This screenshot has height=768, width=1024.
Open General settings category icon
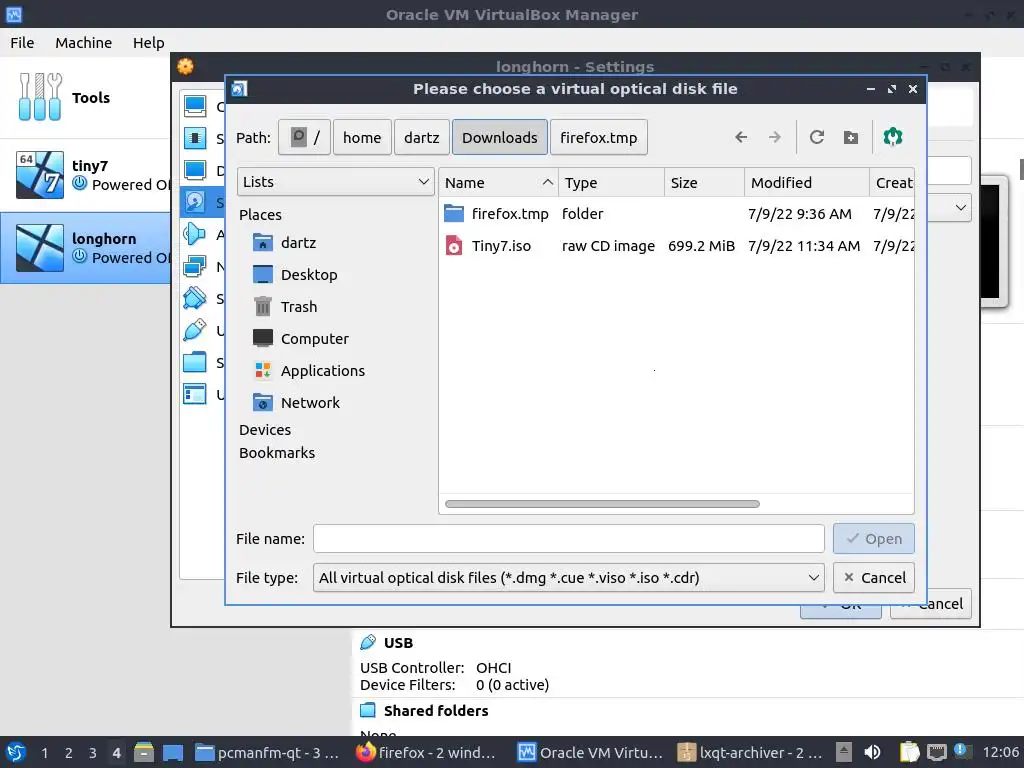(195, 106)
